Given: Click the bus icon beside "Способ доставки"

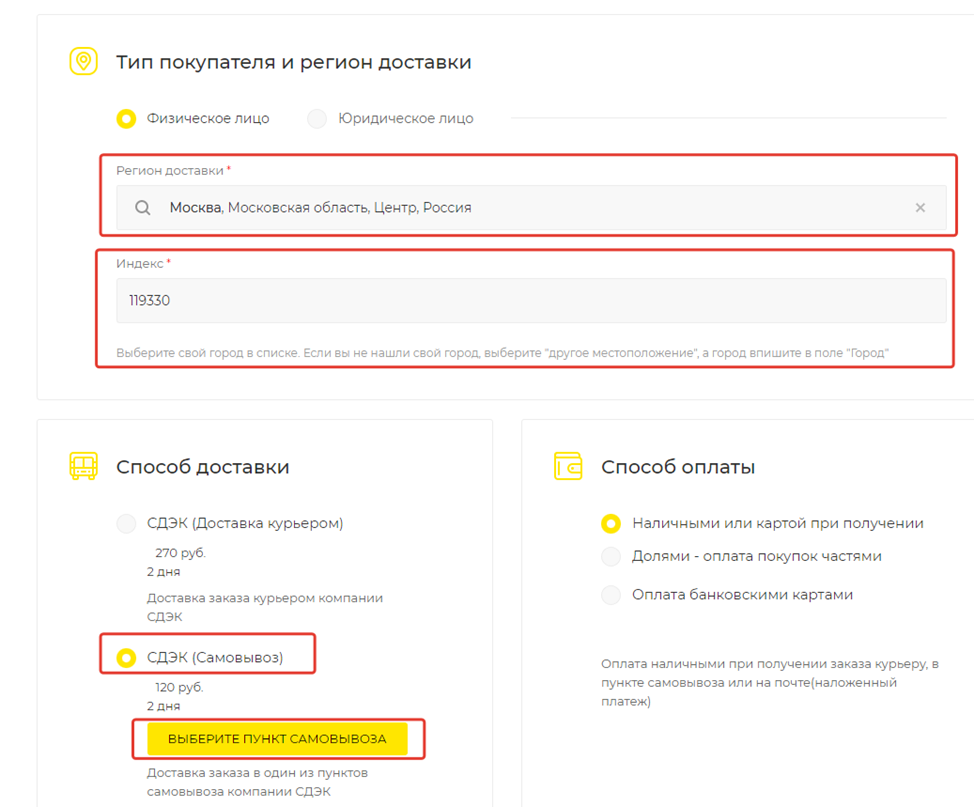Looking at the screenshot, I should click(x=83, y=466).
